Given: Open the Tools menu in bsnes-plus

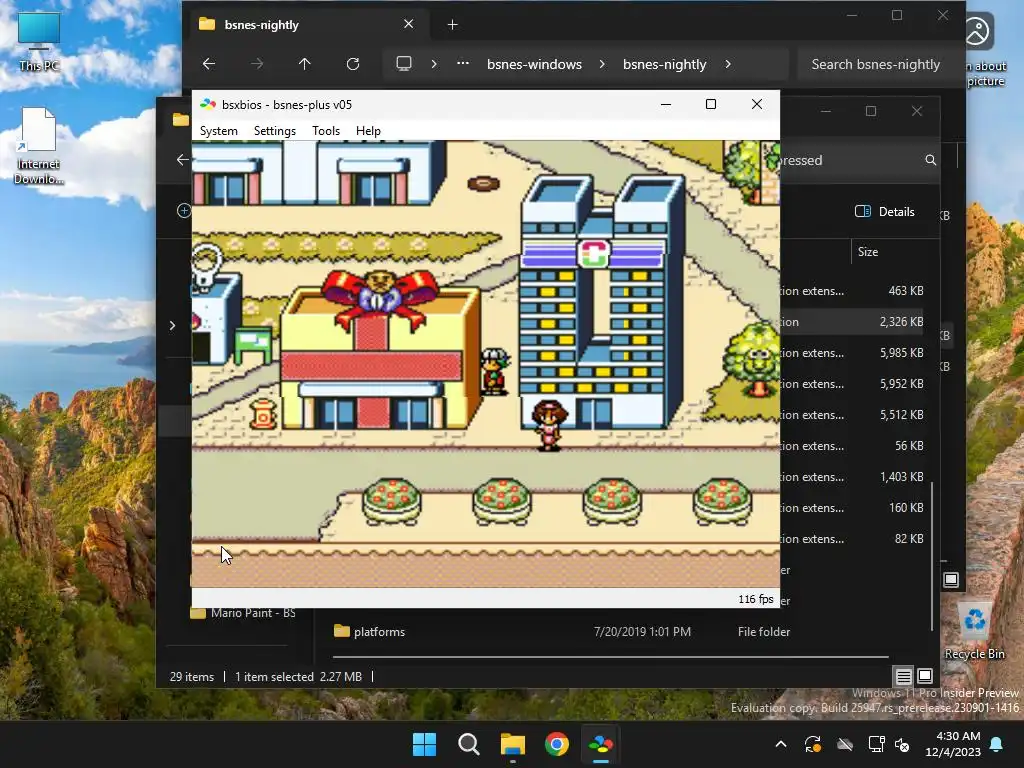Looking at the screenshot, I should pyautogui.click(x=326, y=131).
